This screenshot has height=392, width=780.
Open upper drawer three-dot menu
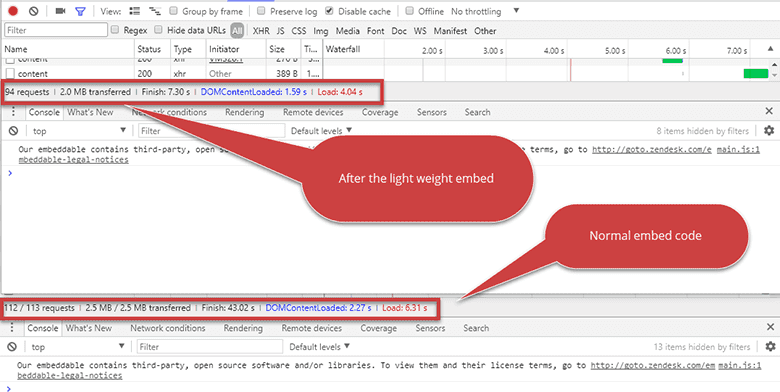13,112
